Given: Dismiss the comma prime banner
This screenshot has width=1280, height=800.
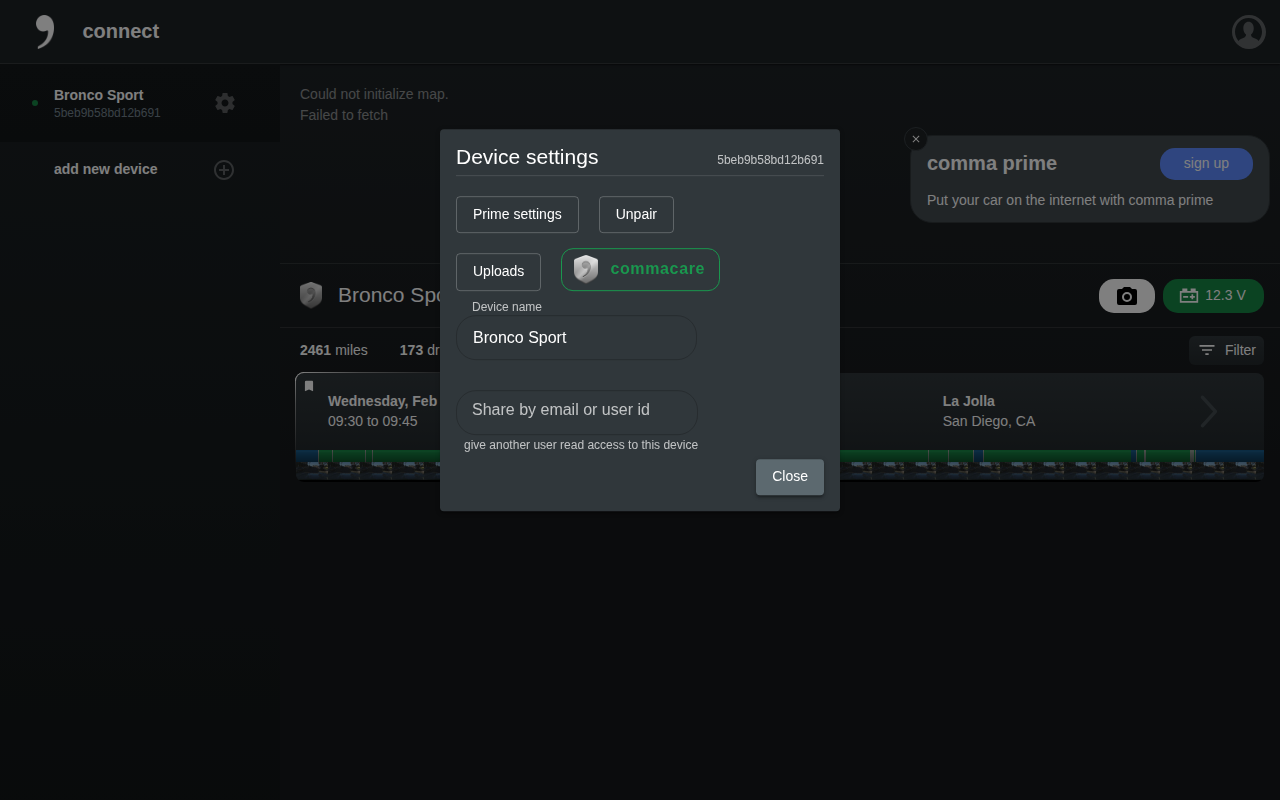Looking at the screenshot, I should point(915,140).
